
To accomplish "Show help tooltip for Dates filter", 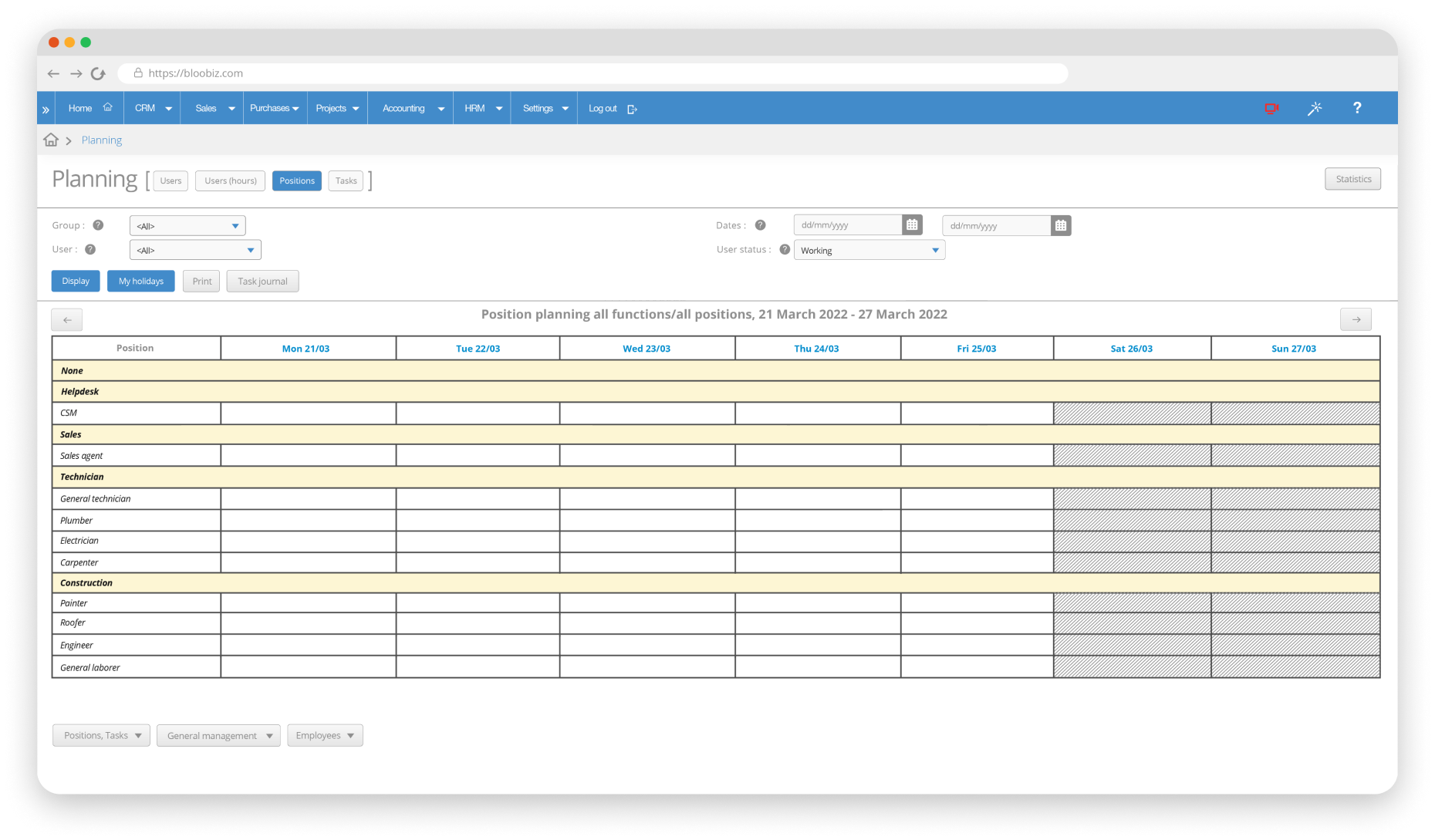I will coord(760,225).
